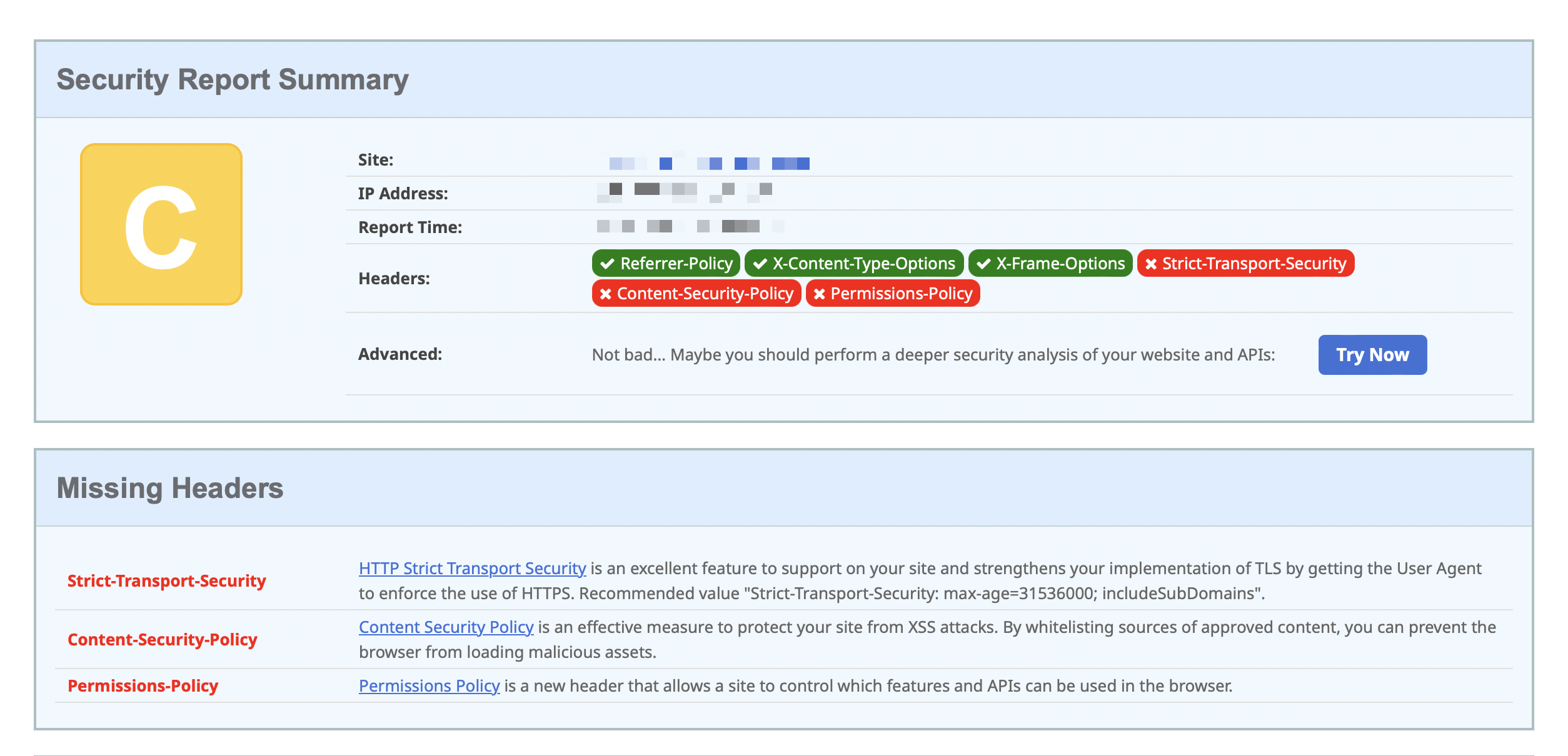Click the red Strict-Transport-Security header pill

click(1245, 264)
